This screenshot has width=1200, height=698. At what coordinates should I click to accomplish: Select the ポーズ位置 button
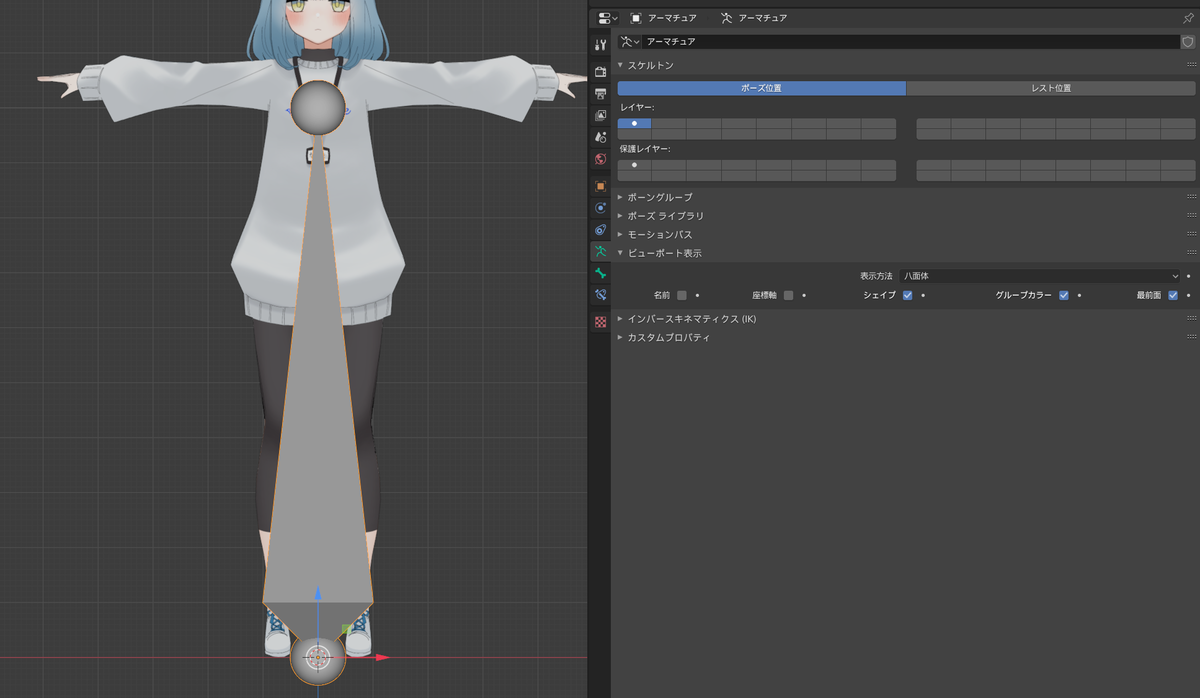click(x=761, y=88)
